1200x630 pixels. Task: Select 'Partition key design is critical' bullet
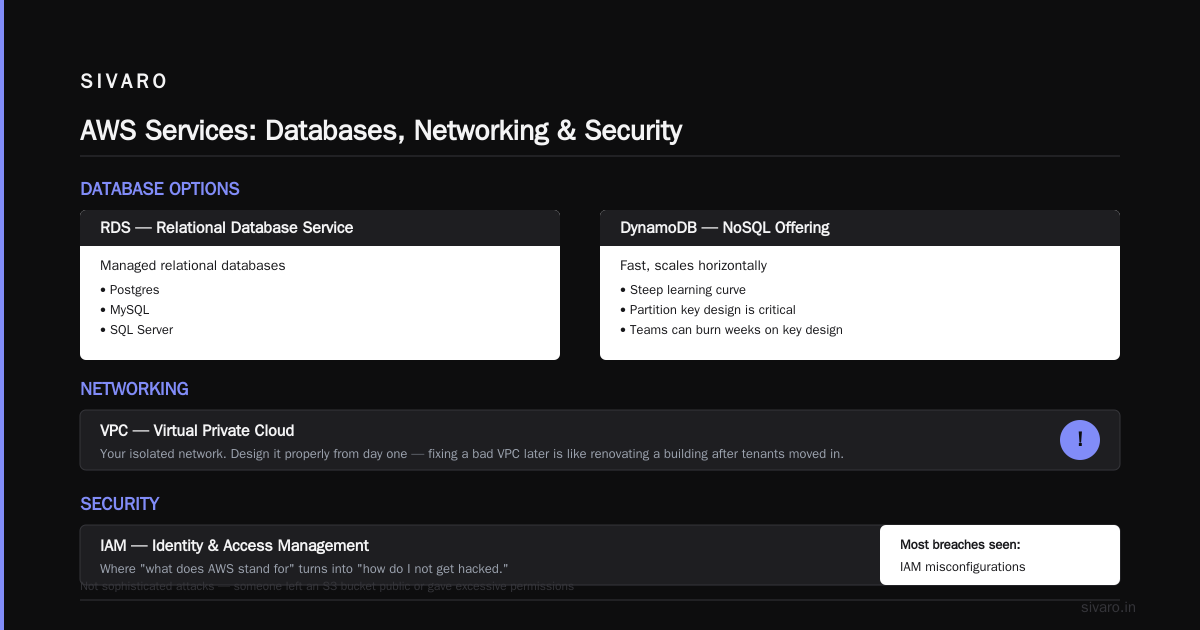pos(708,310)
